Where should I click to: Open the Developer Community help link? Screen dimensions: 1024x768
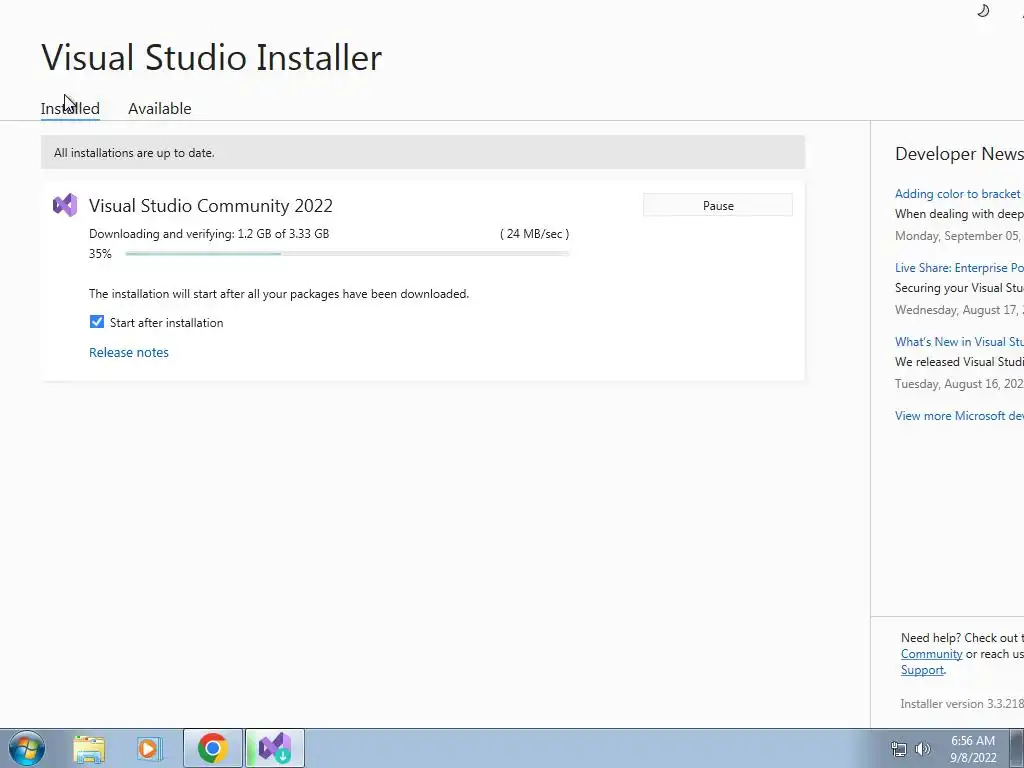pyautogui.click(x=931, y=654)
